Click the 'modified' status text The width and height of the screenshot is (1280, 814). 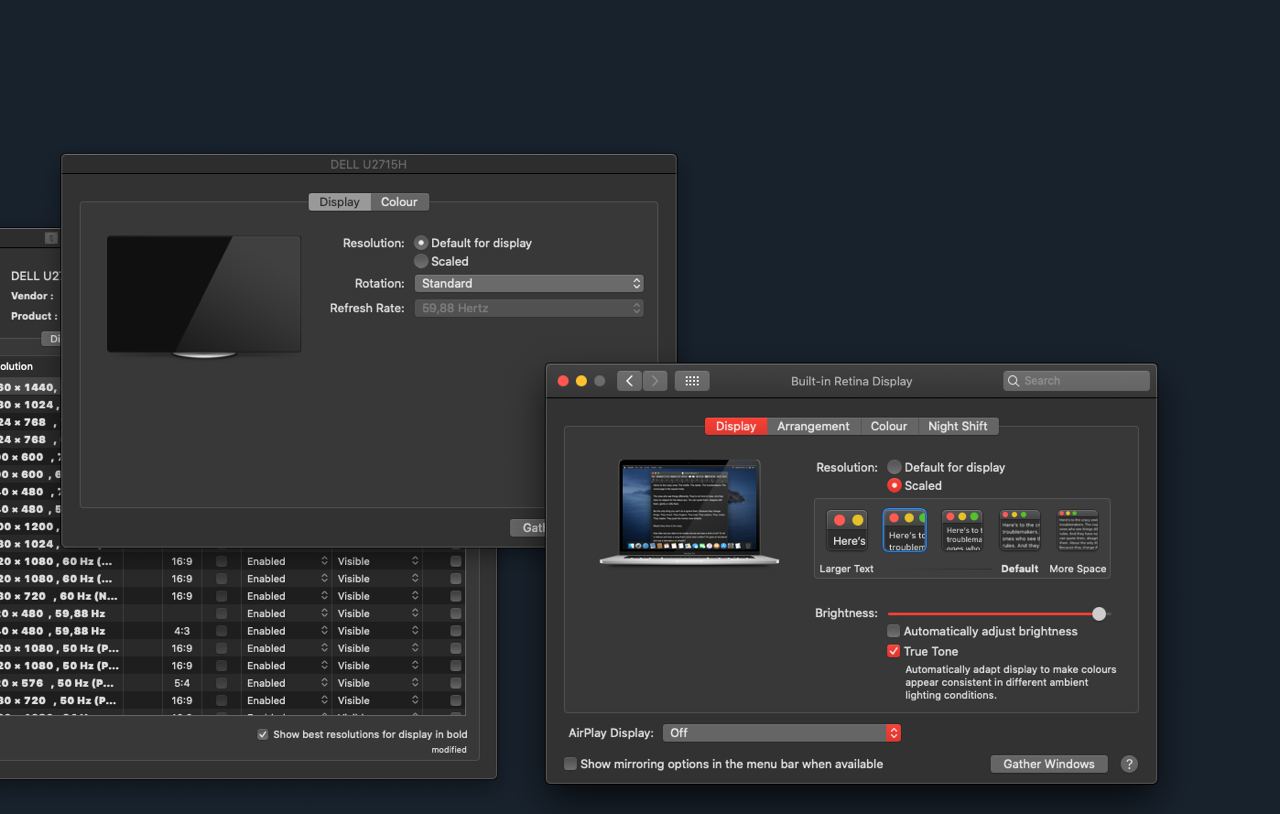[449, 750]
